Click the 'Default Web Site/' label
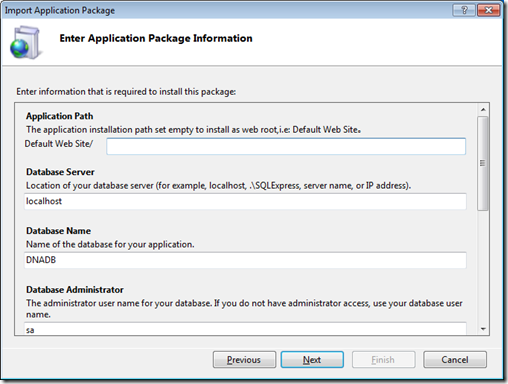The width and height of the screenshot is (508, 384). pos(59,144)
